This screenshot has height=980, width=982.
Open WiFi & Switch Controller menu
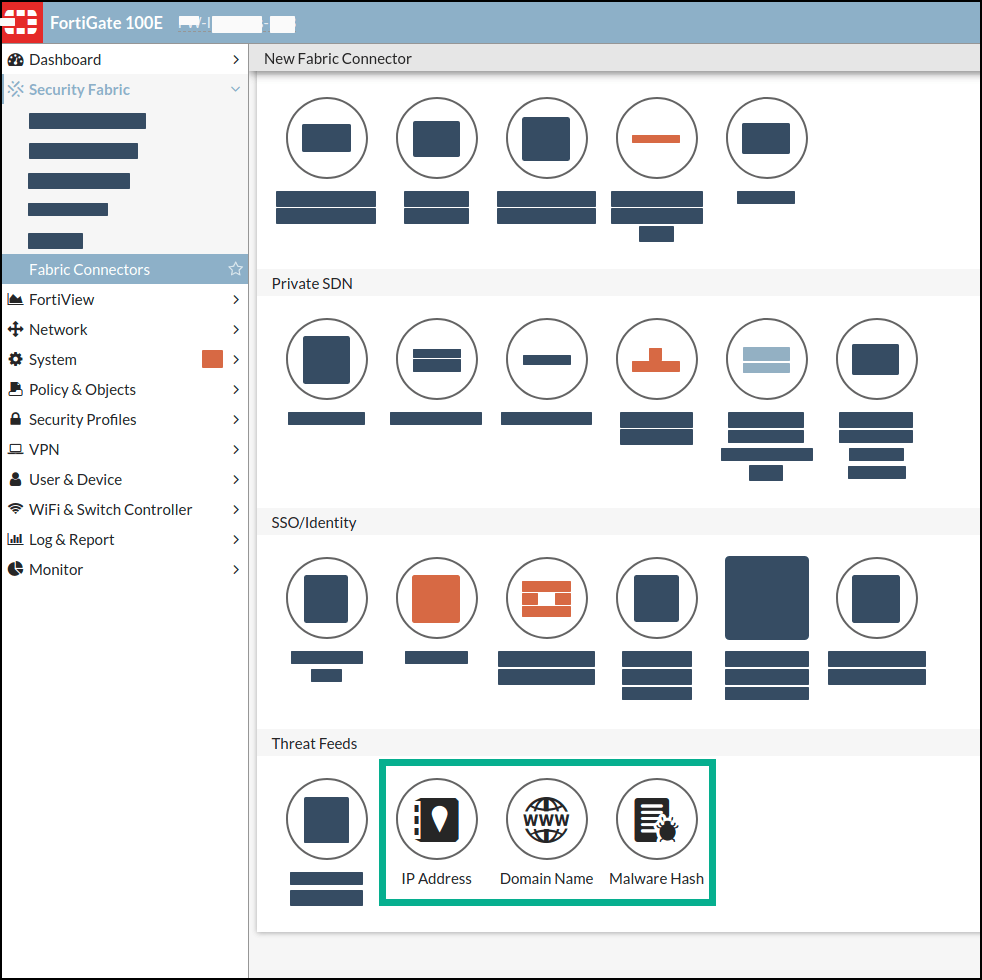pos(110,510)
